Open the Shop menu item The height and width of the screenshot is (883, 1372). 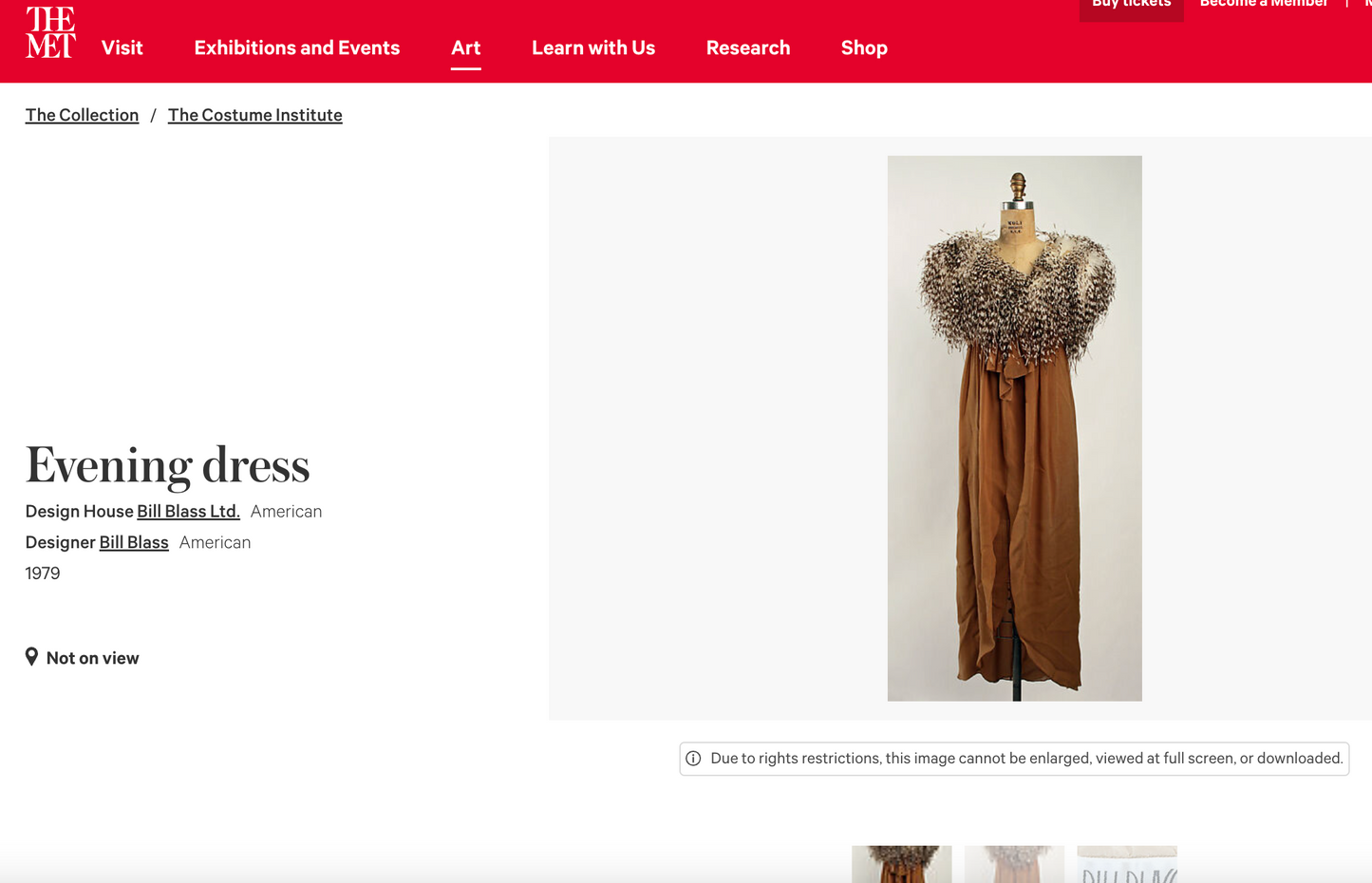click(863, 47)
